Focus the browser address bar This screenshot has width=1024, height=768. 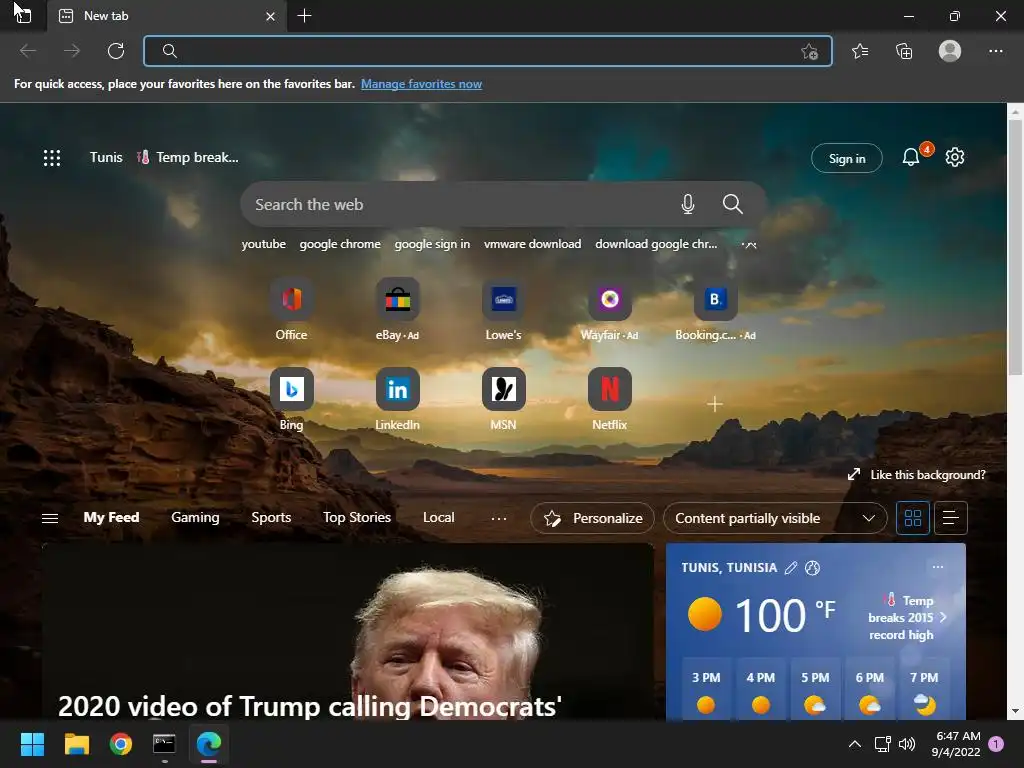click(487, 51)
